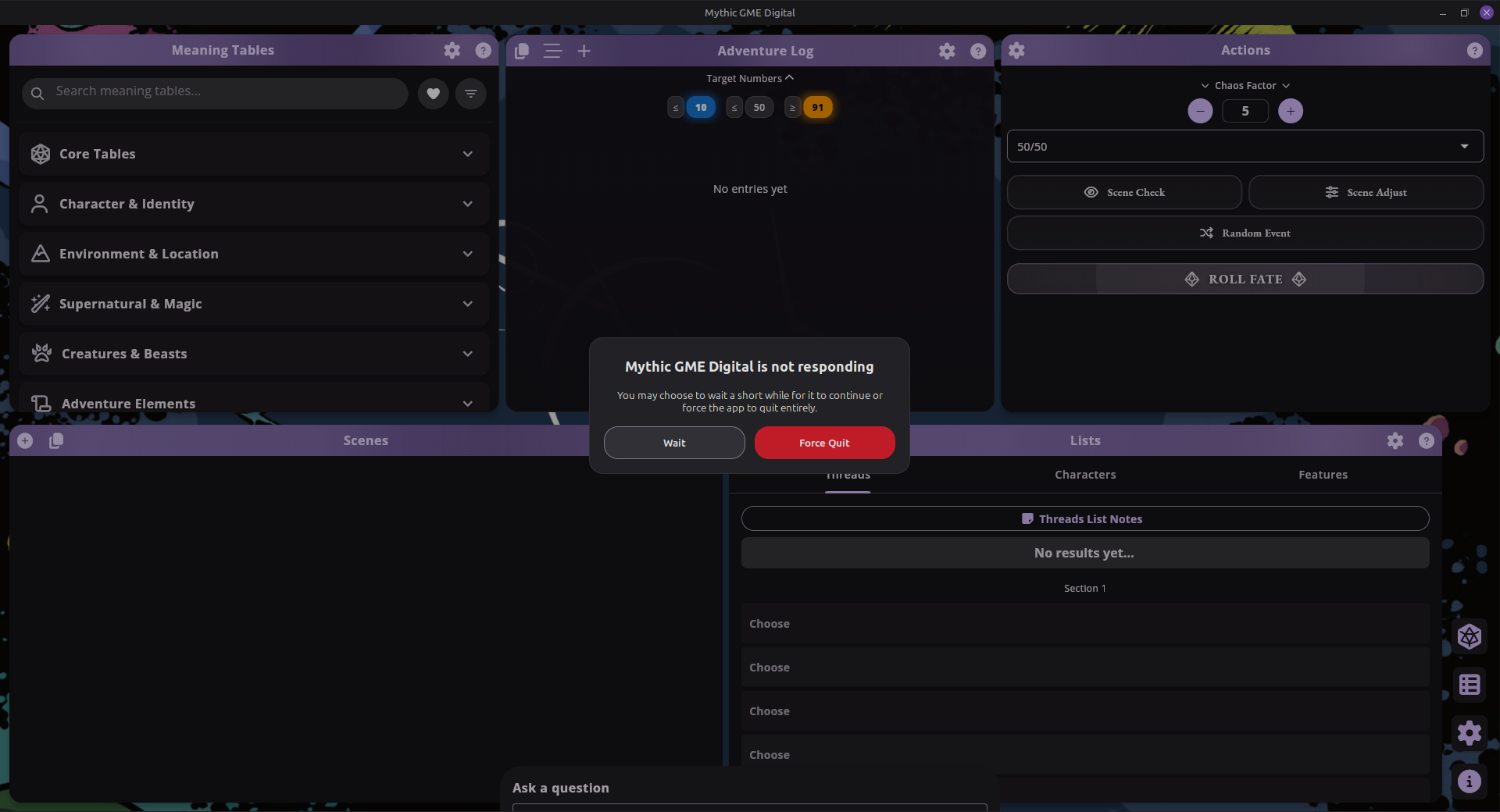This screenshot has width=1500, height=812.
Task: Open Lists panel settings gear
Action: tap(1395, 441)
